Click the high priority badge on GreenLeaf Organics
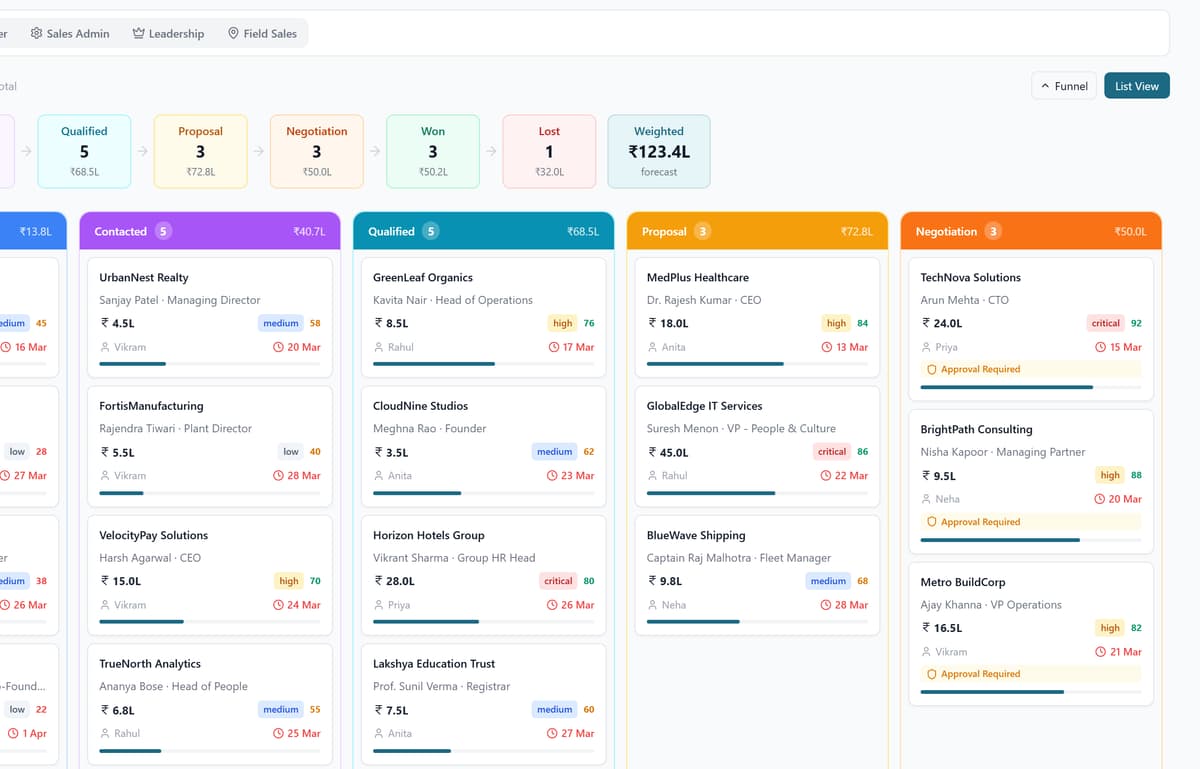The image size is (1200, 769). pyautogui.click(x=563, y=323)
